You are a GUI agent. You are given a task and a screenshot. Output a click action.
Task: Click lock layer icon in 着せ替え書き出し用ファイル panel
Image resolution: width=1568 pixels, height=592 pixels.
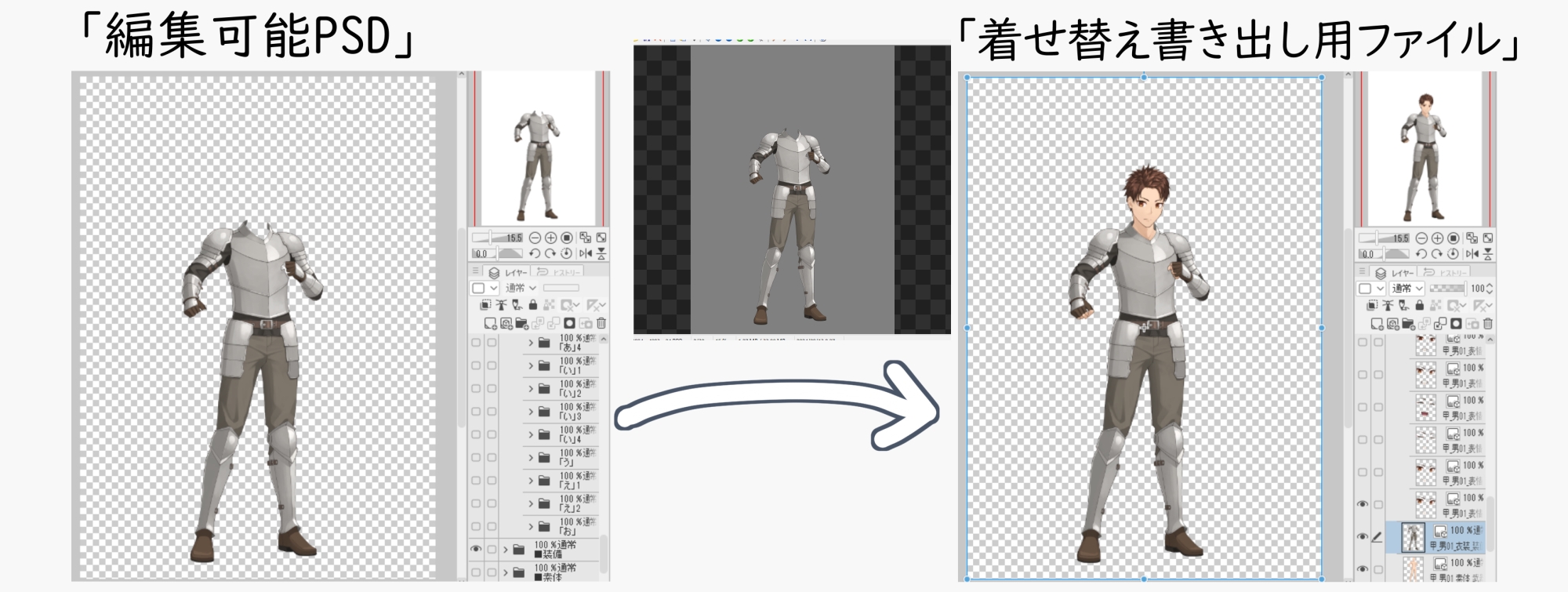1421,306
